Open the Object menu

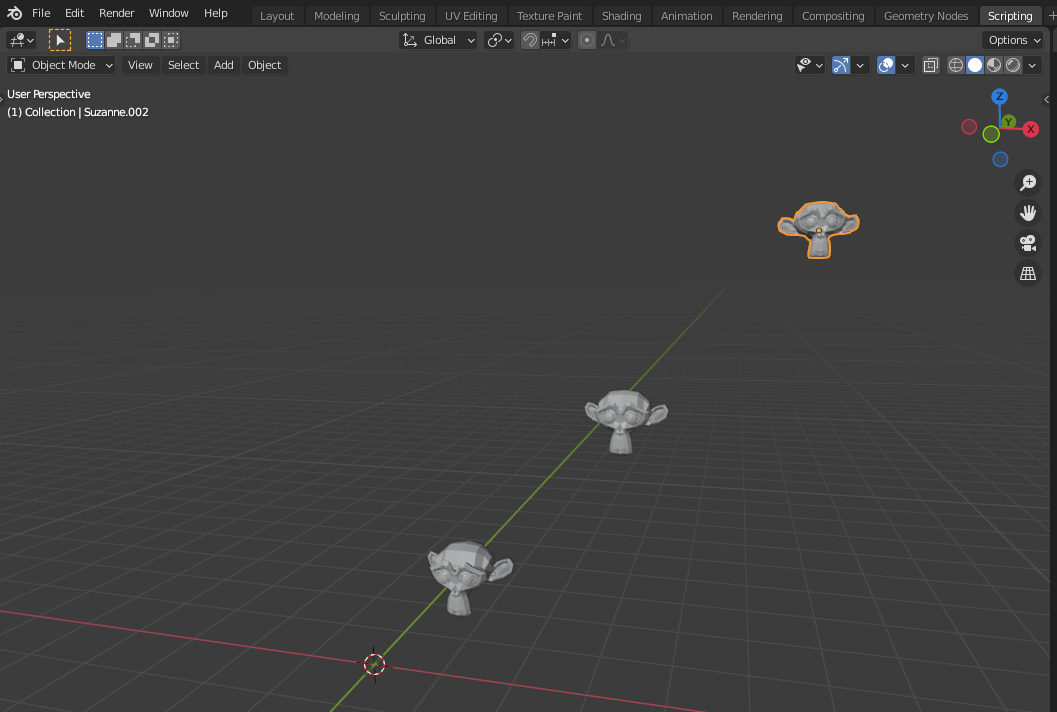click(264, 65)
